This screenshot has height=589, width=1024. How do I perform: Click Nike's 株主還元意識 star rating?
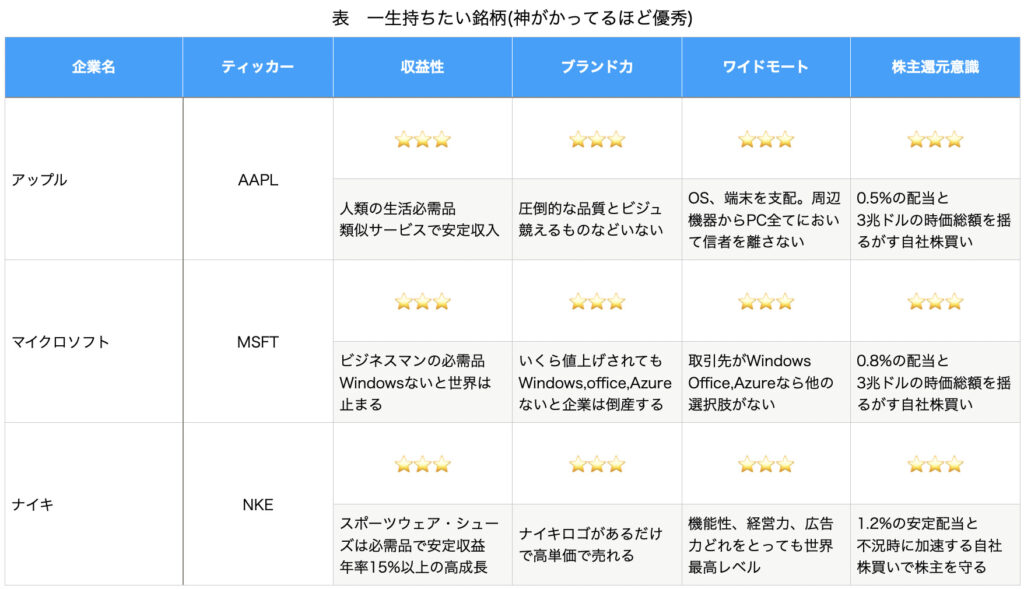(x=935, y=464)
